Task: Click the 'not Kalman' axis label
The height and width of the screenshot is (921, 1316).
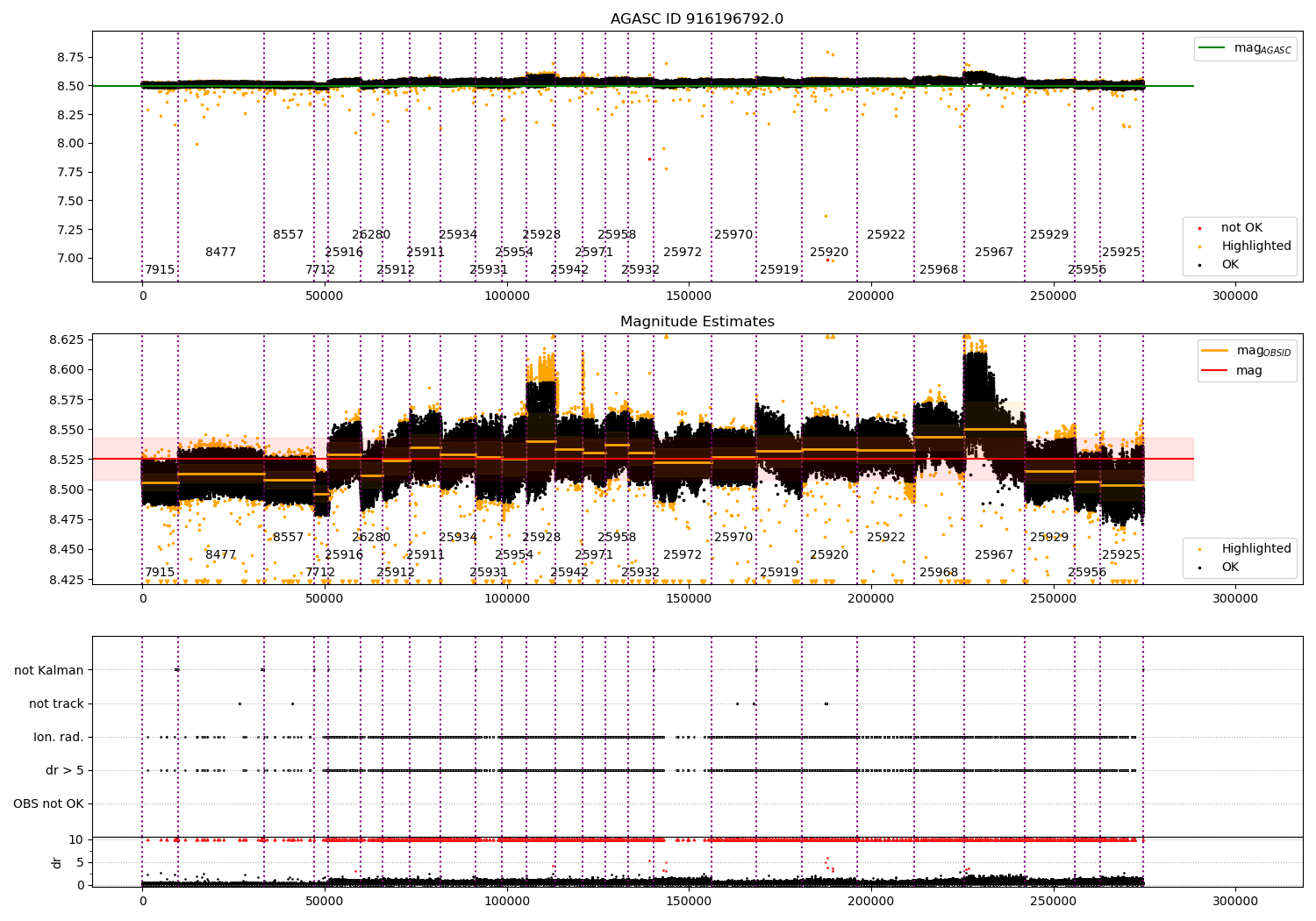Action: point(49,670)
